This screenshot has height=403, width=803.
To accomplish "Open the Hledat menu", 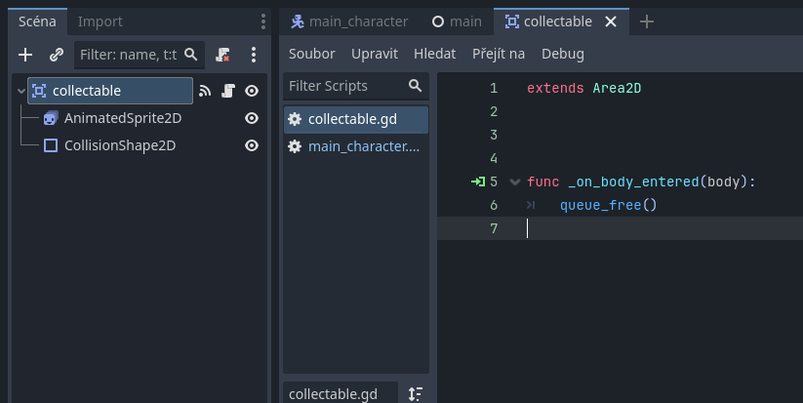I will point(435,54).
